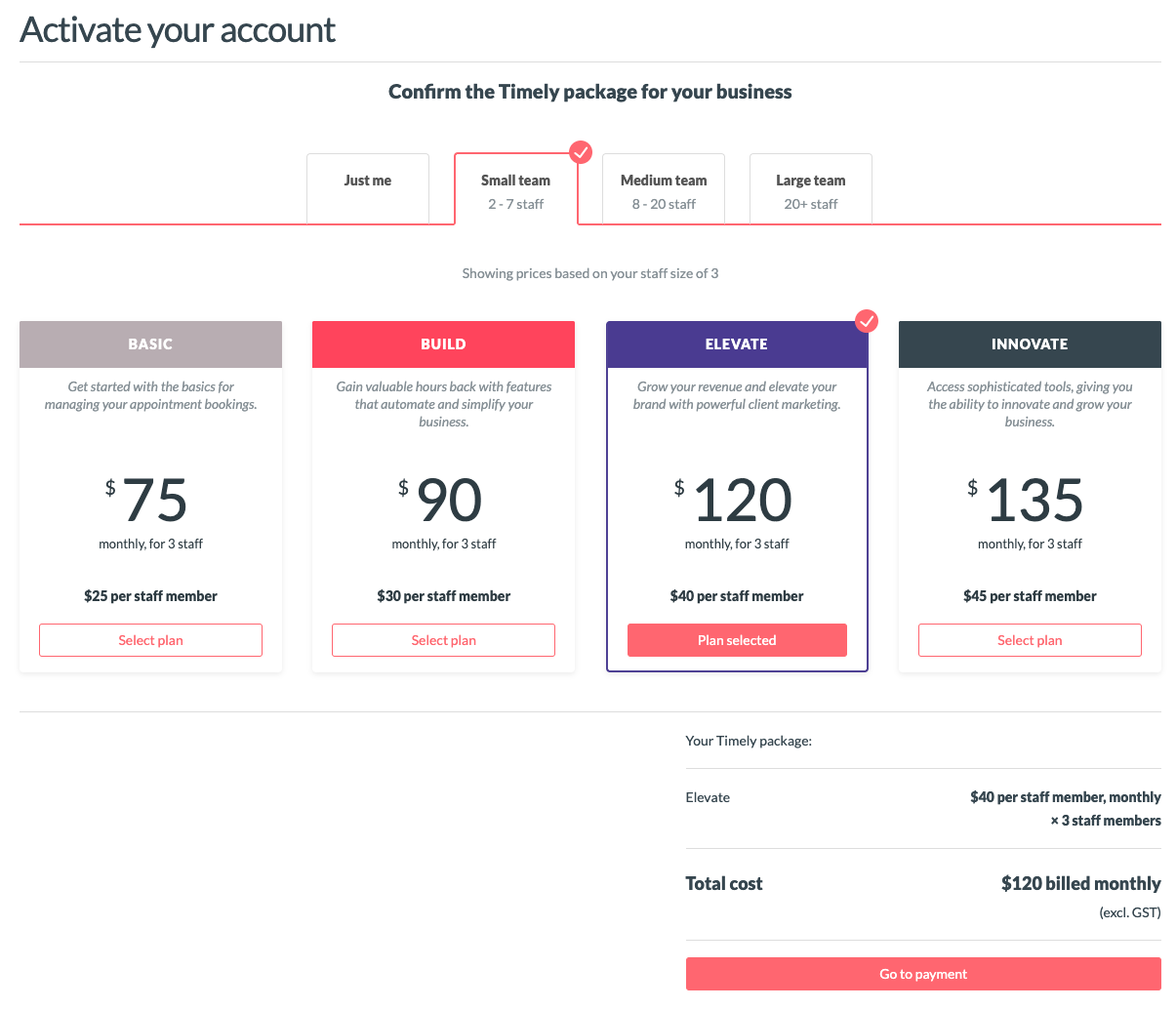This screenshot has height=1009, width=1176.
Task: Select plan for the Basic package
Action: coord(150,640)
